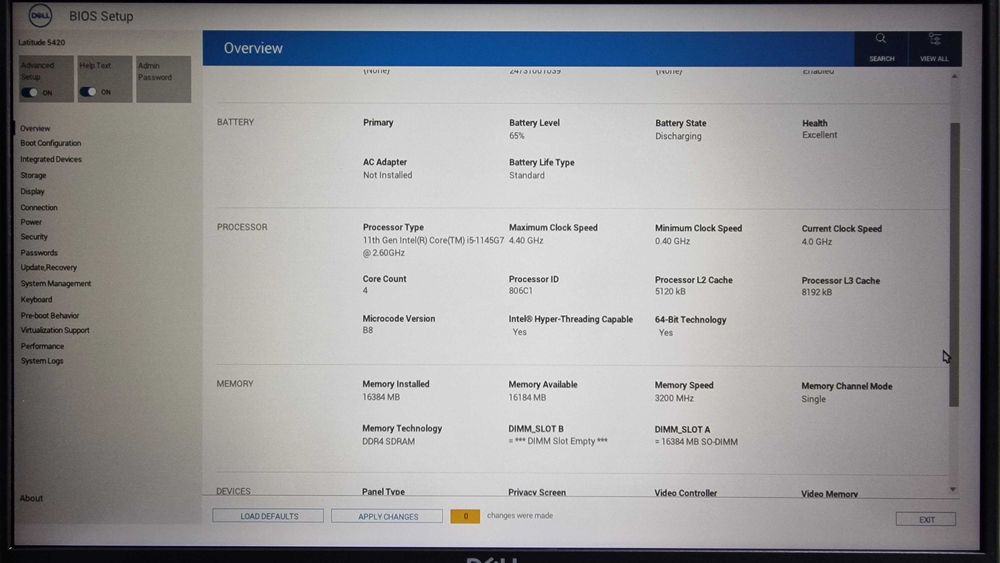Image resolution: width=1000 pixels, height=563 pixels.
Task: Open Boot Configuration section
Action: pyautogui.click(x=50, y=143)
